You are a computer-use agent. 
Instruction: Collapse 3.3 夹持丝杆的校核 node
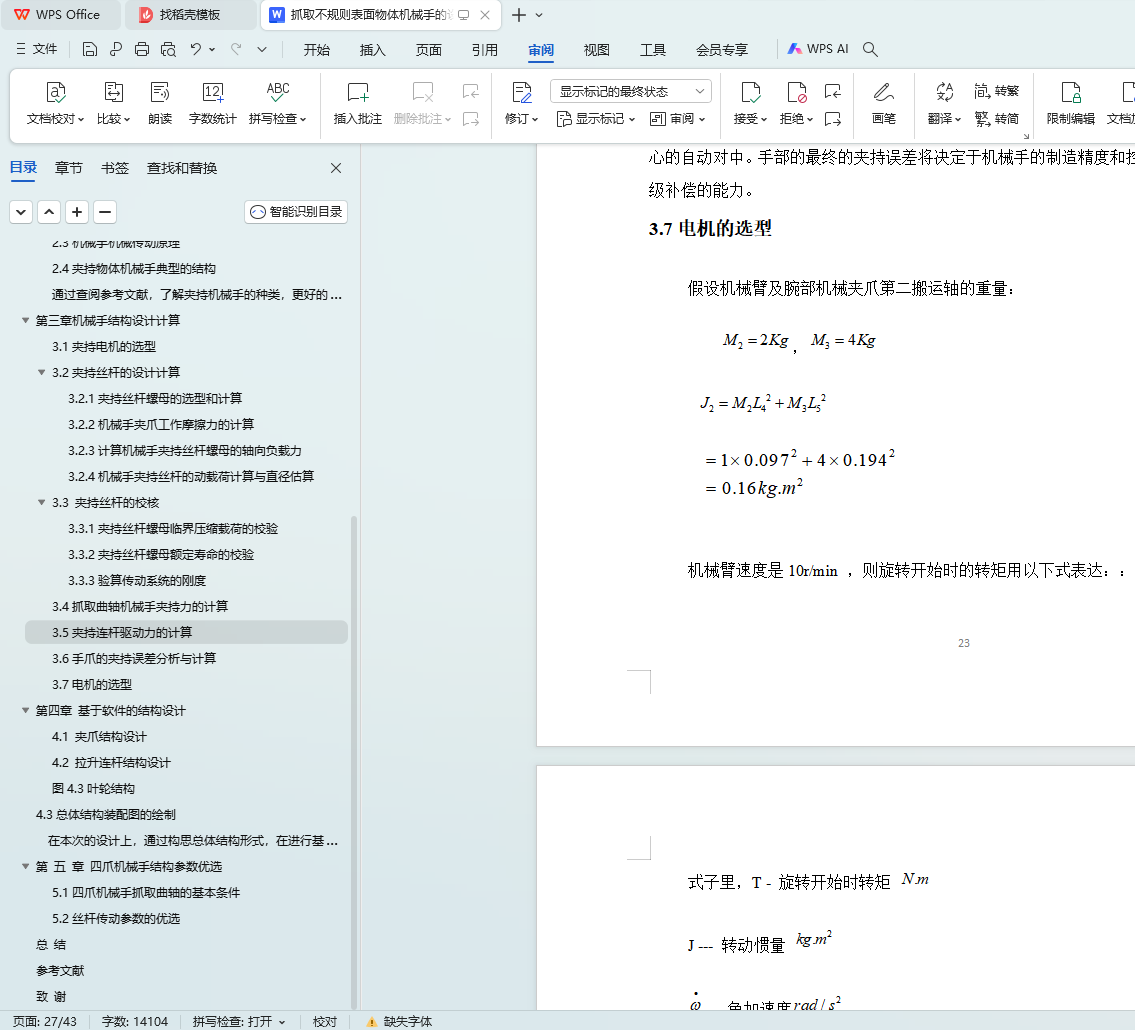41,502
